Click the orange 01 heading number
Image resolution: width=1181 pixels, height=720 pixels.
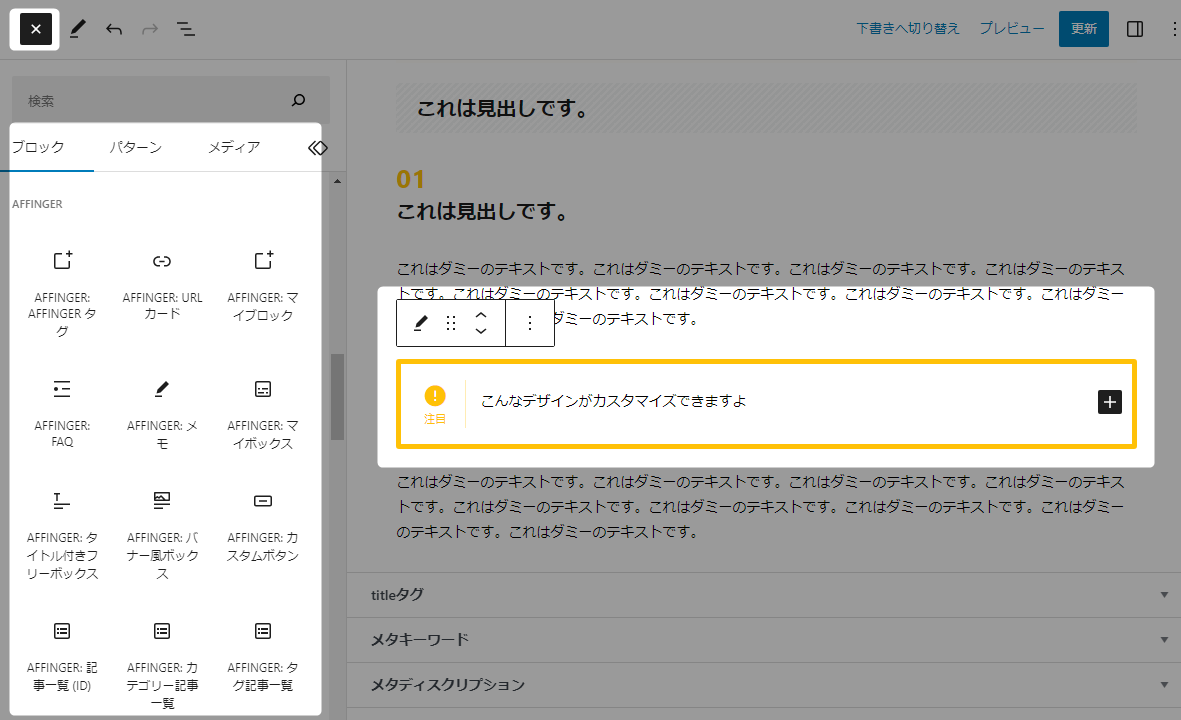[x=410, y=179]
